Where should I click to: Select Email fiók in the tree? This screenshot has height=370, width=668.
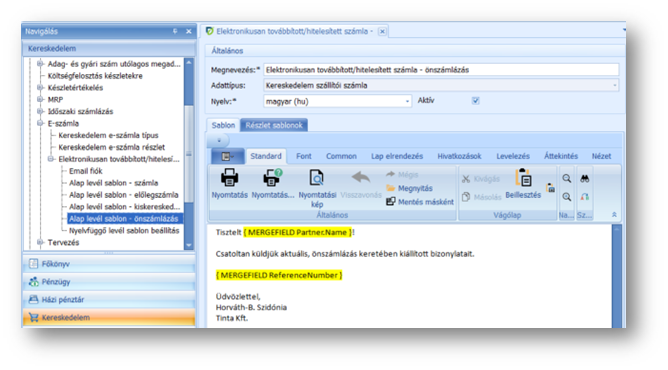[x=86, y=171]
